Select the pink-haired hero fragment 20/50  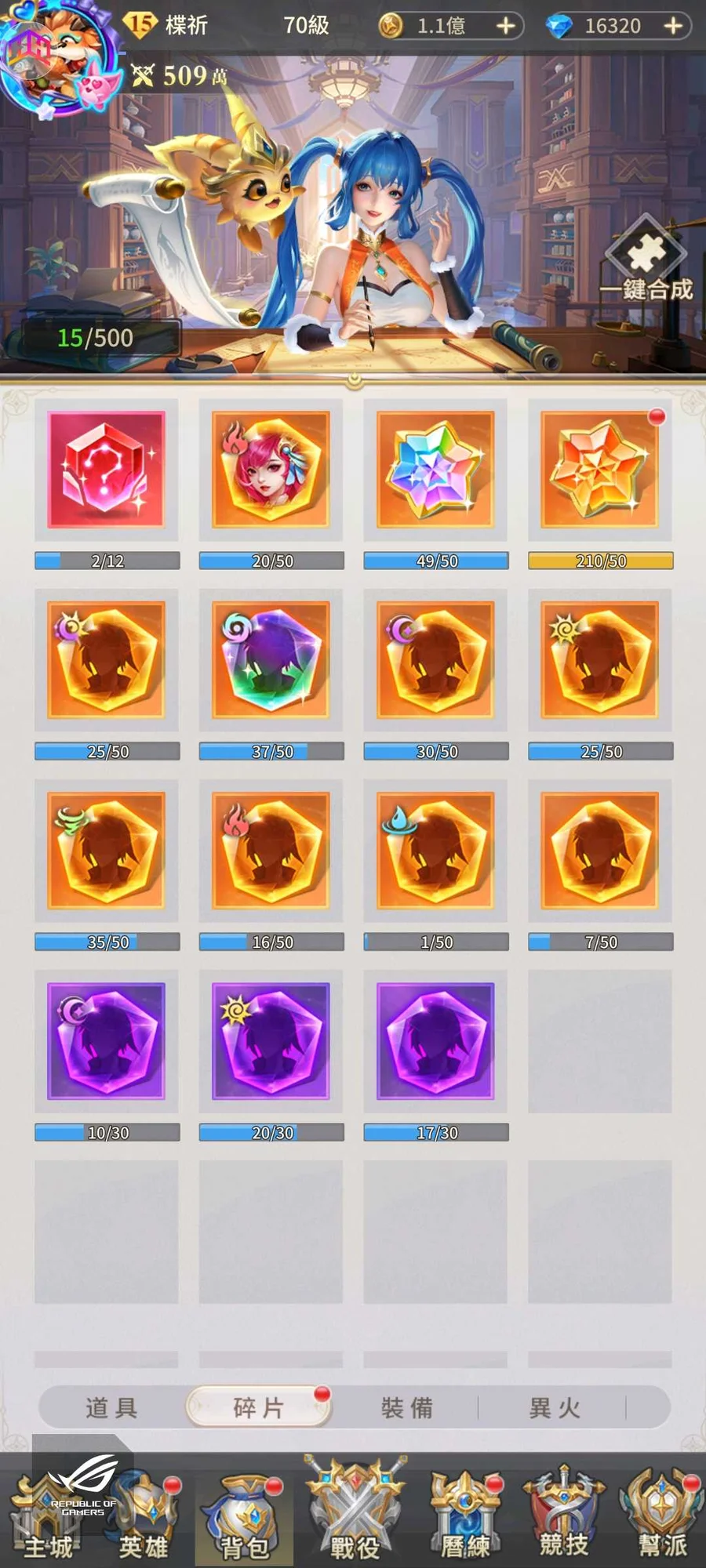point(271,469)
